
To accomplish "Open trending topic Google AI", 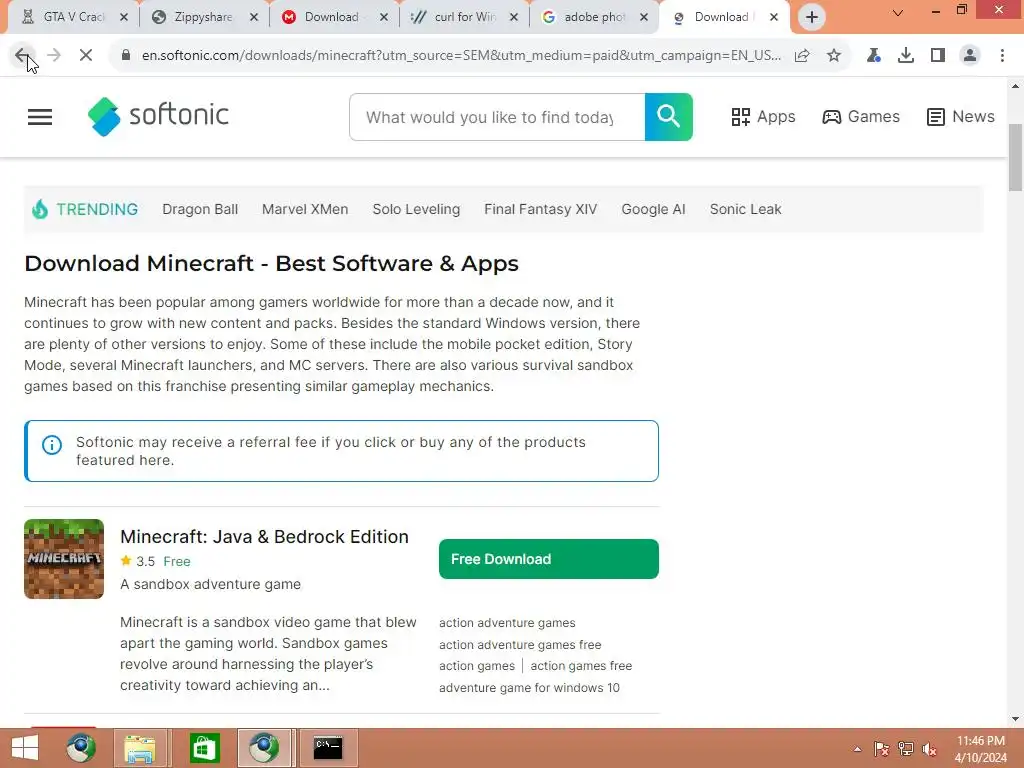I will point(653,209).
